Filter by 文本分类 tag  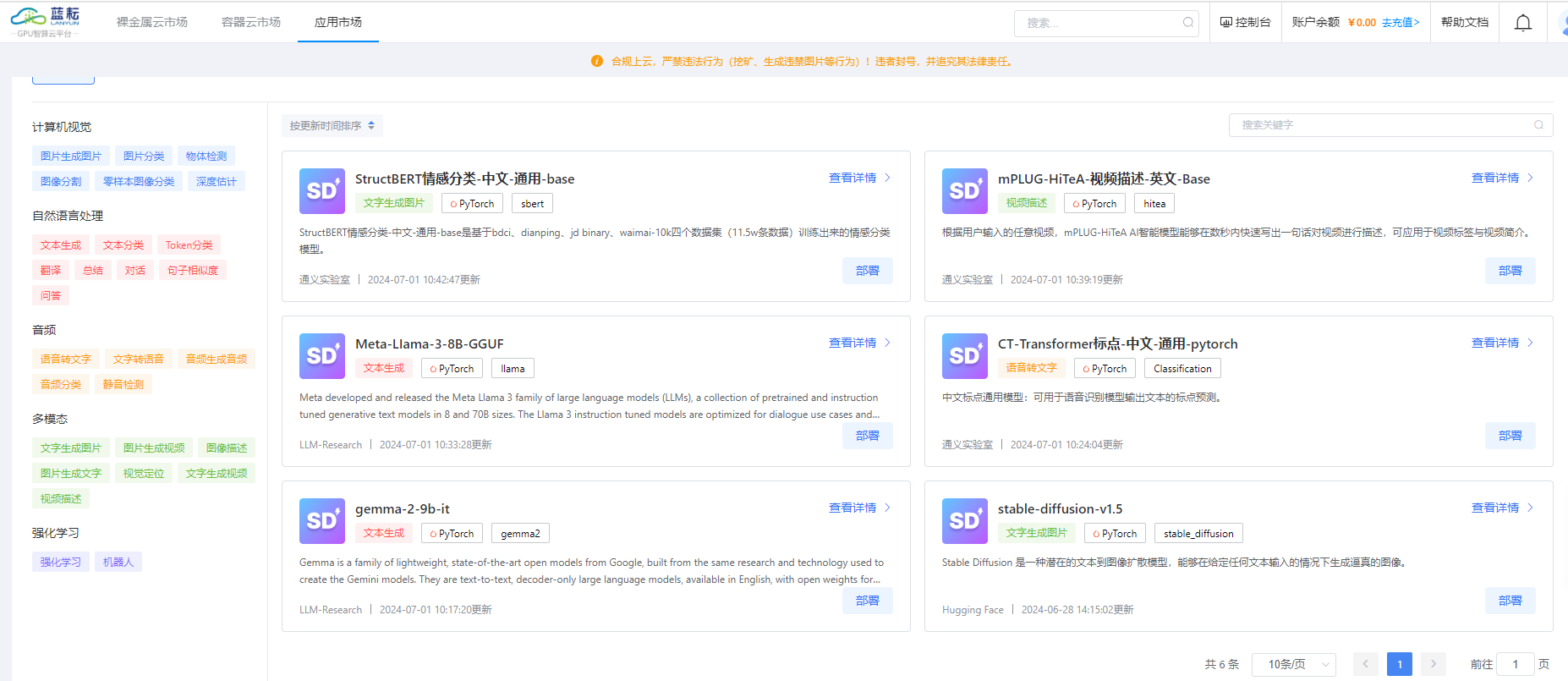[x=123, y=245]
